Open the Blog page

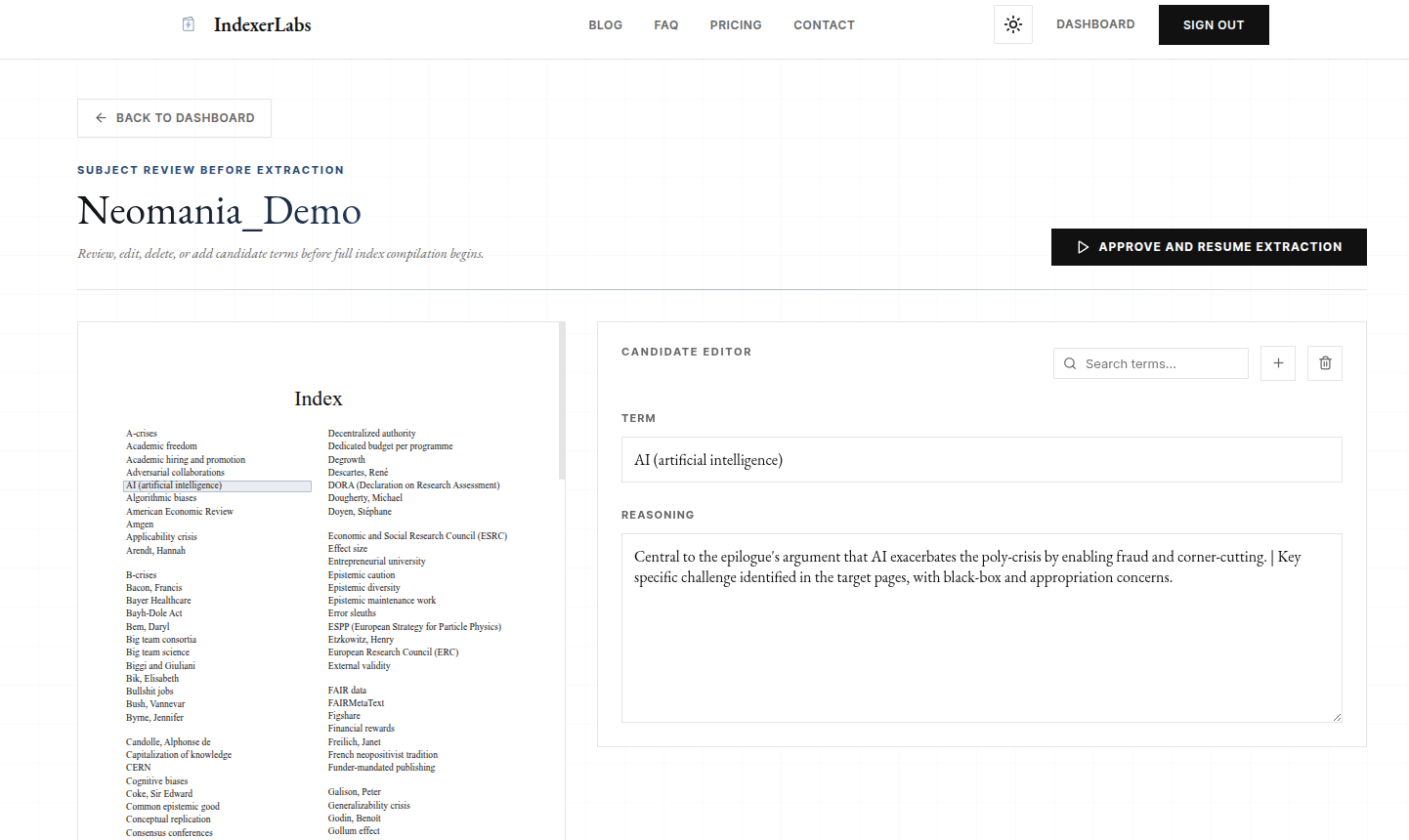pyautogui.click(x=606, y=25)
